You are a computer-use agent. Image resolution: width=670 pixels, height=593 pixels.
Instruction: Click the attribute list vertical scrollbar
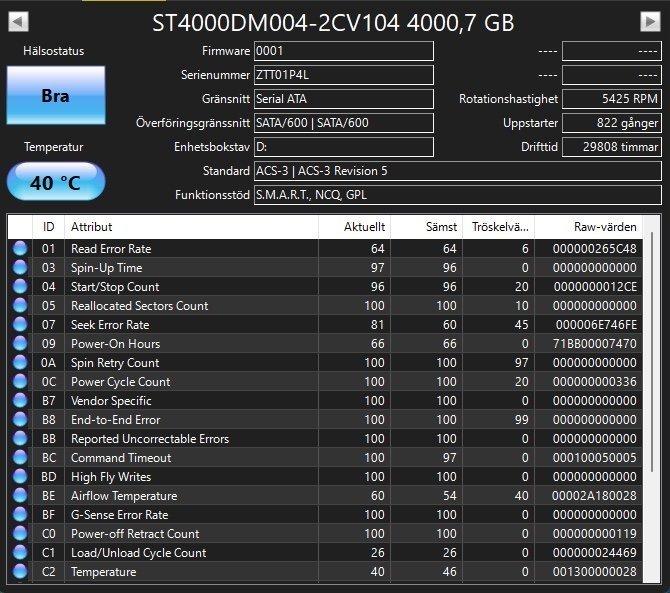pos(652,351)
